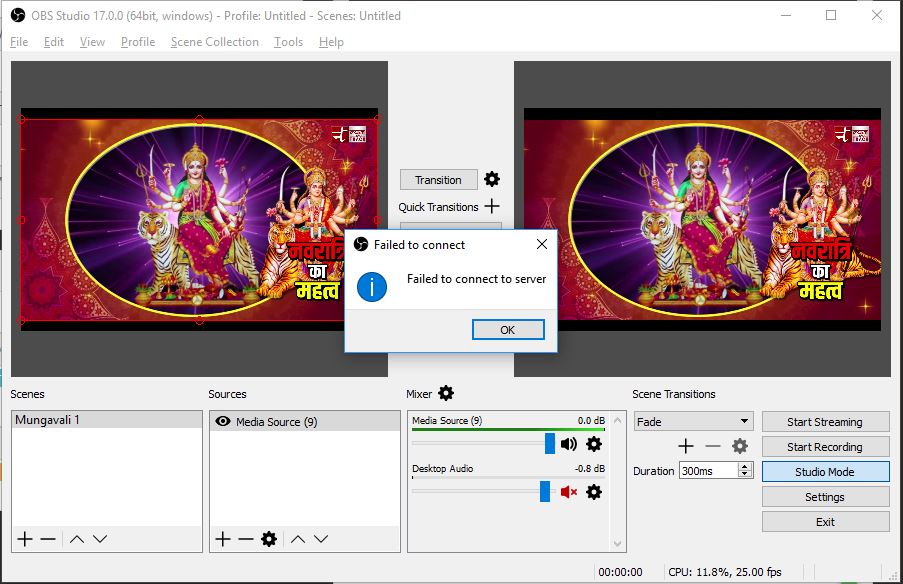Screen dimensions: 903x584
Task: Click the 0.0 dB level of Media Source
Action: [591, 420]
